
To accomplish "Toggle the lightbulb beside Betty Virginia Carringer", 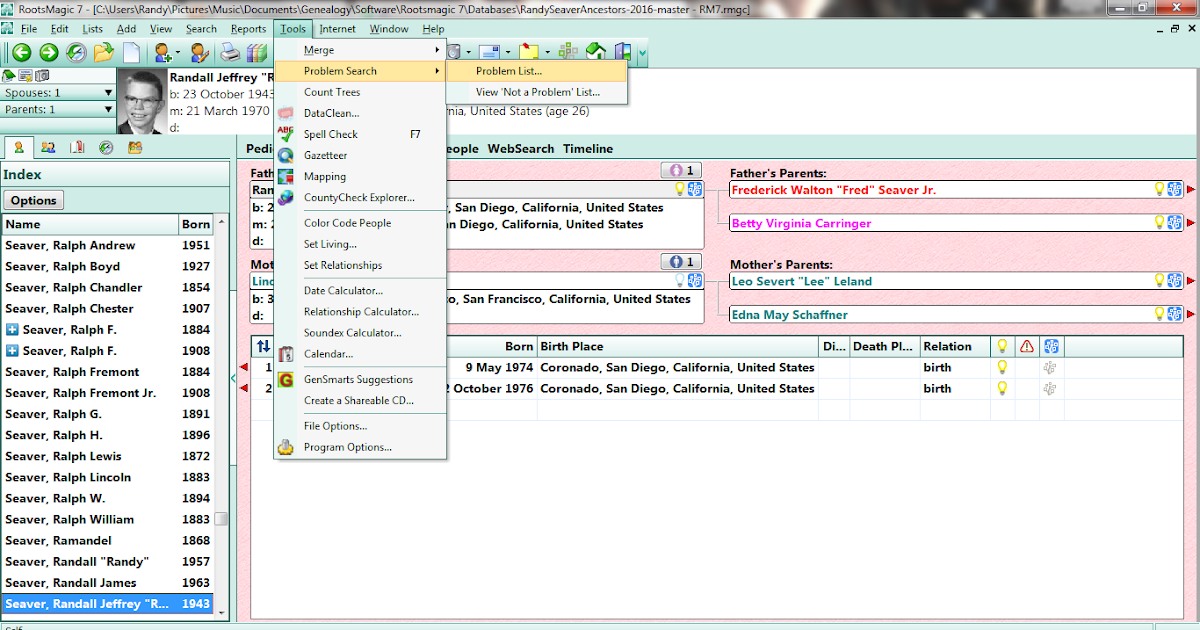I will tap(1159, 222).
